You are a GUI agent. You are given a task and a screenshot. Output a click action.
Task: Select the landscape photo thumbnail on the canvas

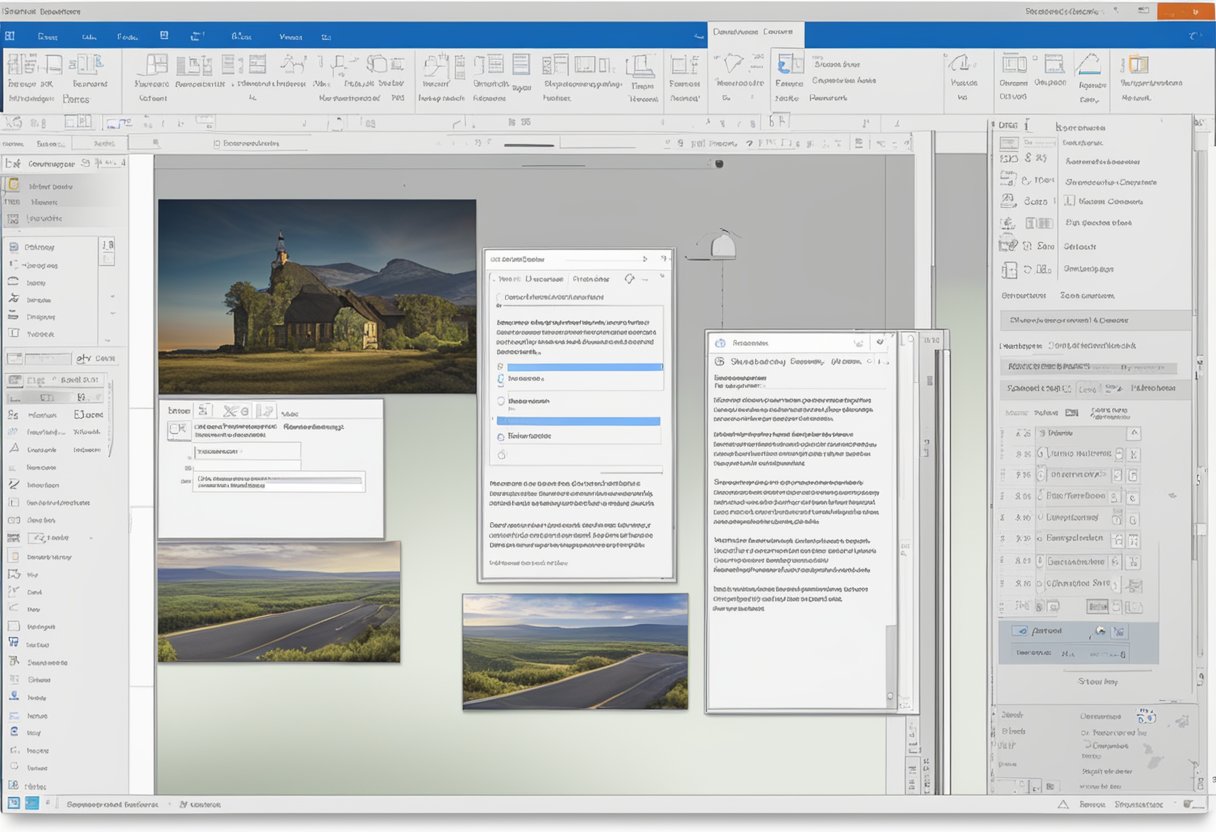click(x=575, y=650)
